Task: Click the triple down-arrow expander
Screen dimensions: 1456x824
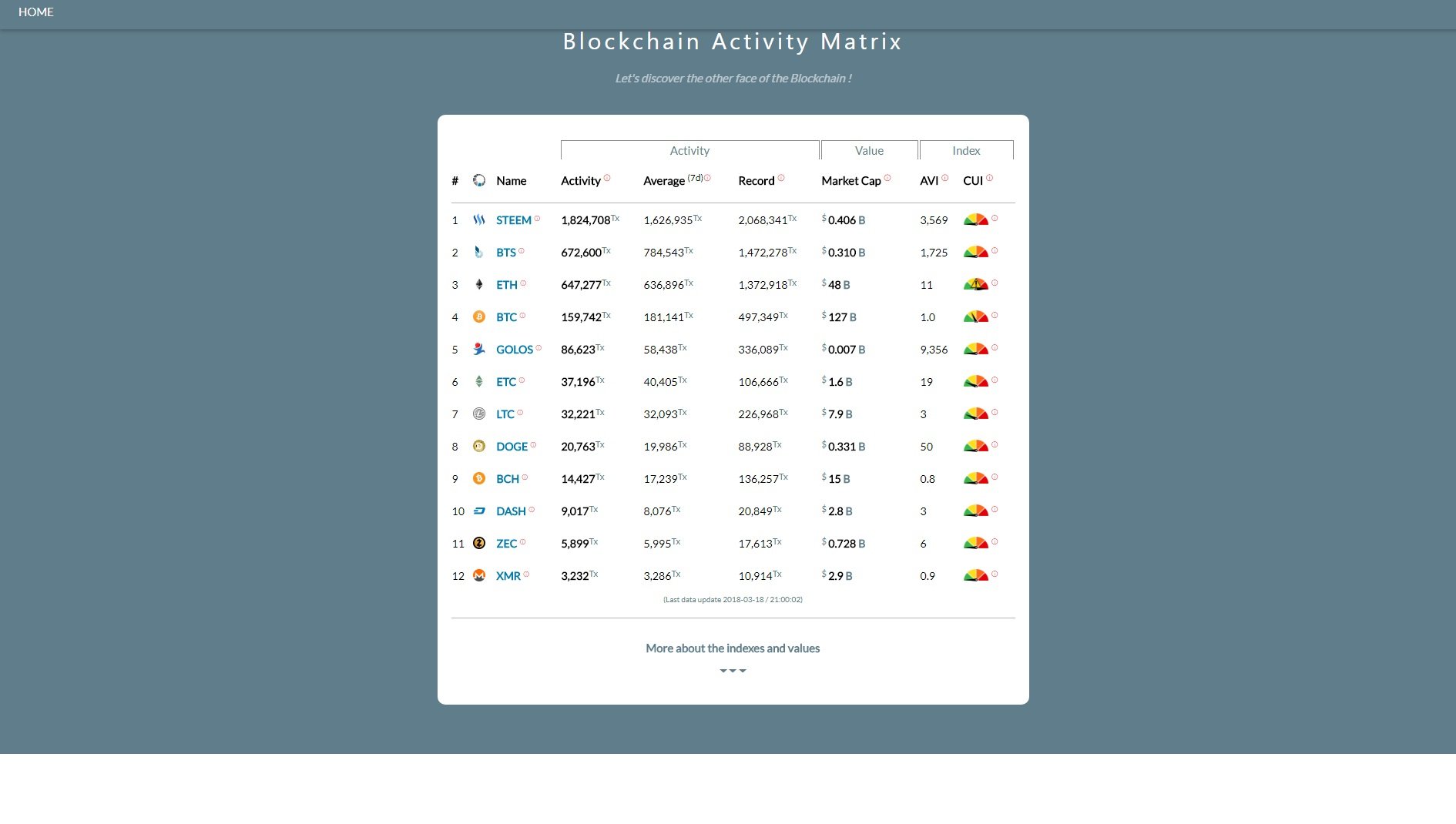Action: pyautogui.click(x=733, y=671)
